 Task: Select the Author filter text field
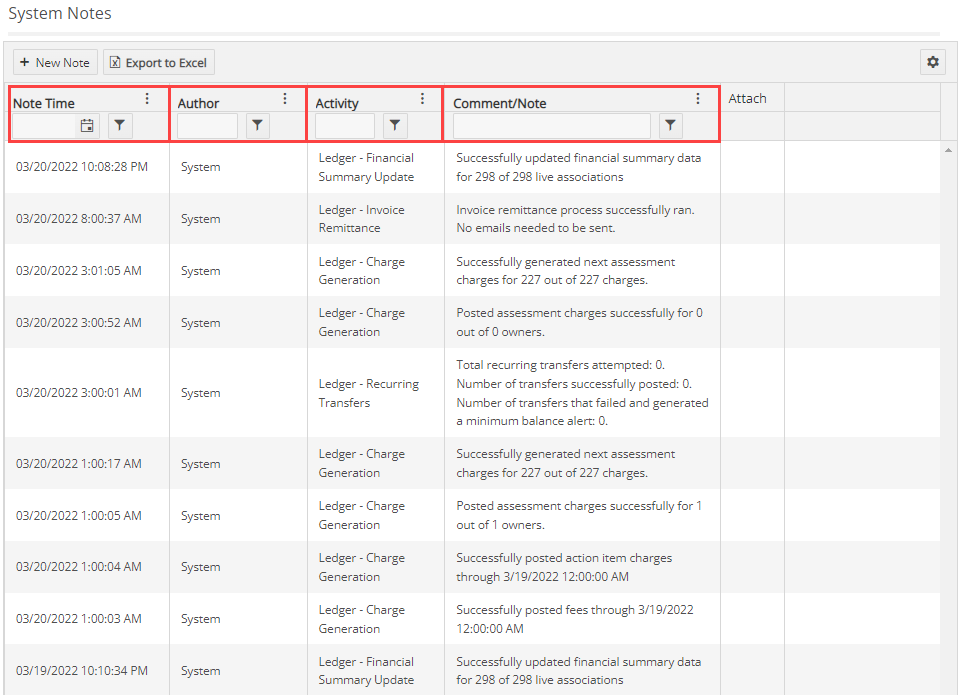(x=206, y=125)
